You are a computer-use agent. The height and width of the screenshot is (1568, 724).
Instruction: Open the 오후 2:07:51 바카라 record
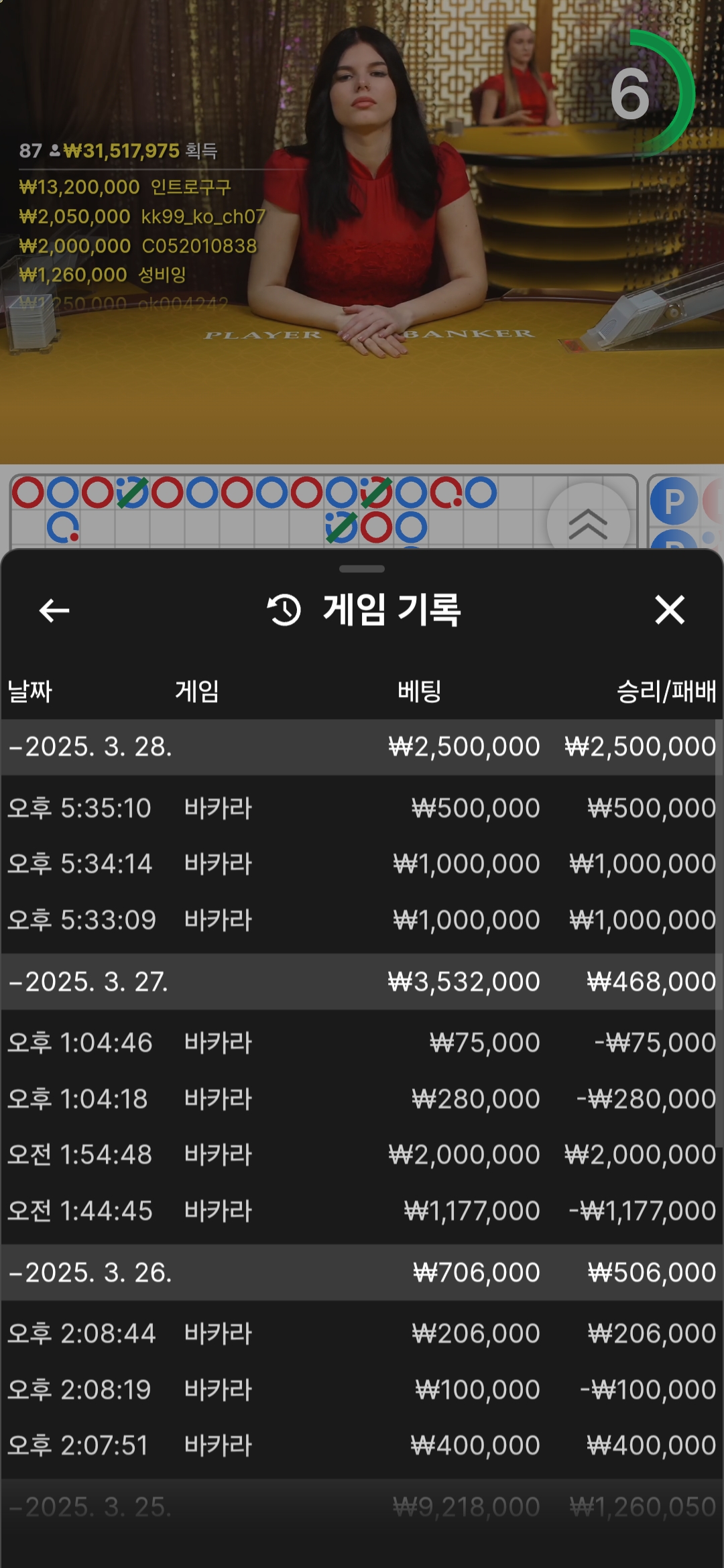pos(362,1445)
